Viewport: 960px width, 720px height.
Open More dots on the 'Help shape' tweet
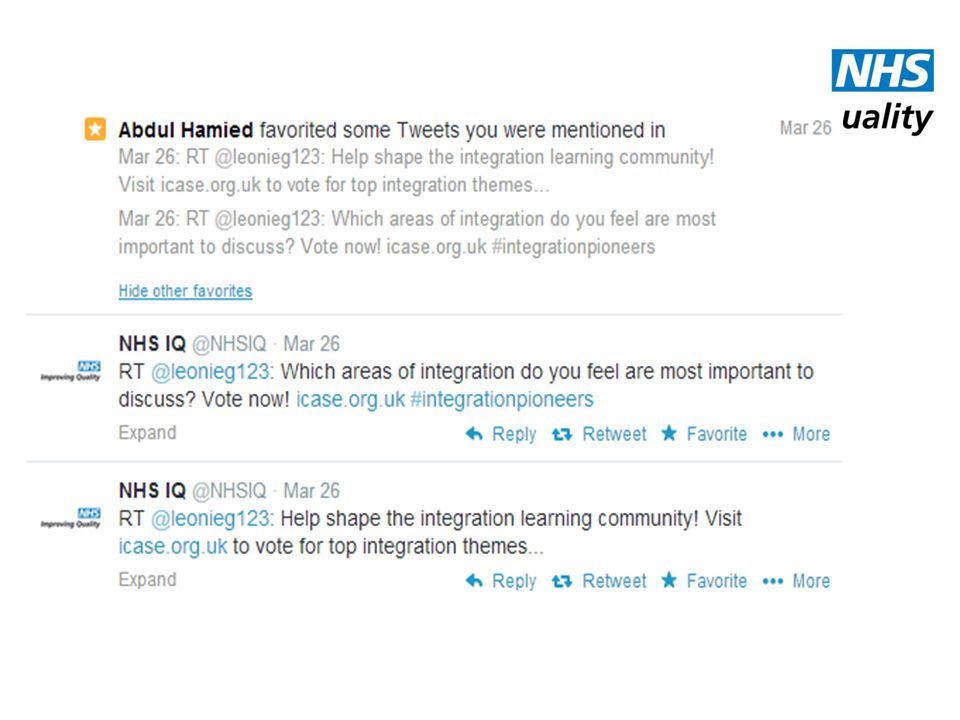[x=773, y=581]
